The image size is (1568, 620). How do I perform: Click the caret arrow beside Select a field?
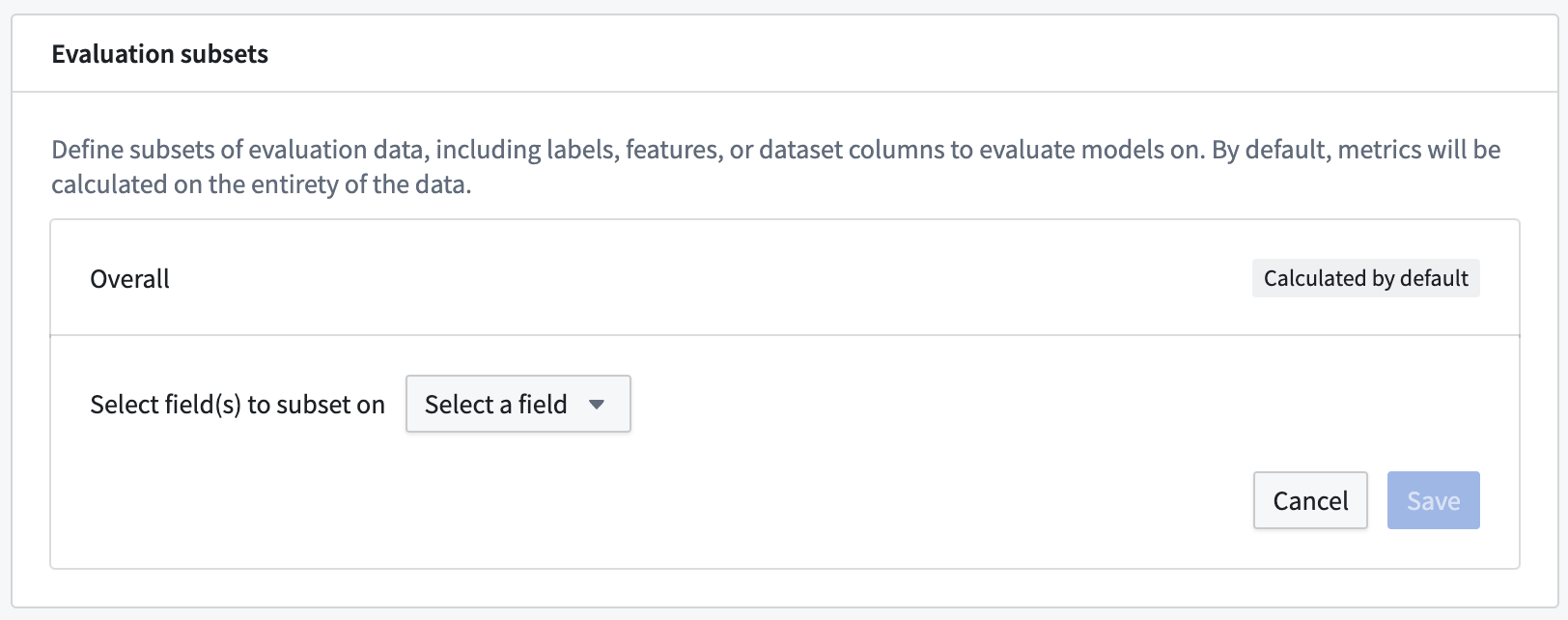[597, 405]
